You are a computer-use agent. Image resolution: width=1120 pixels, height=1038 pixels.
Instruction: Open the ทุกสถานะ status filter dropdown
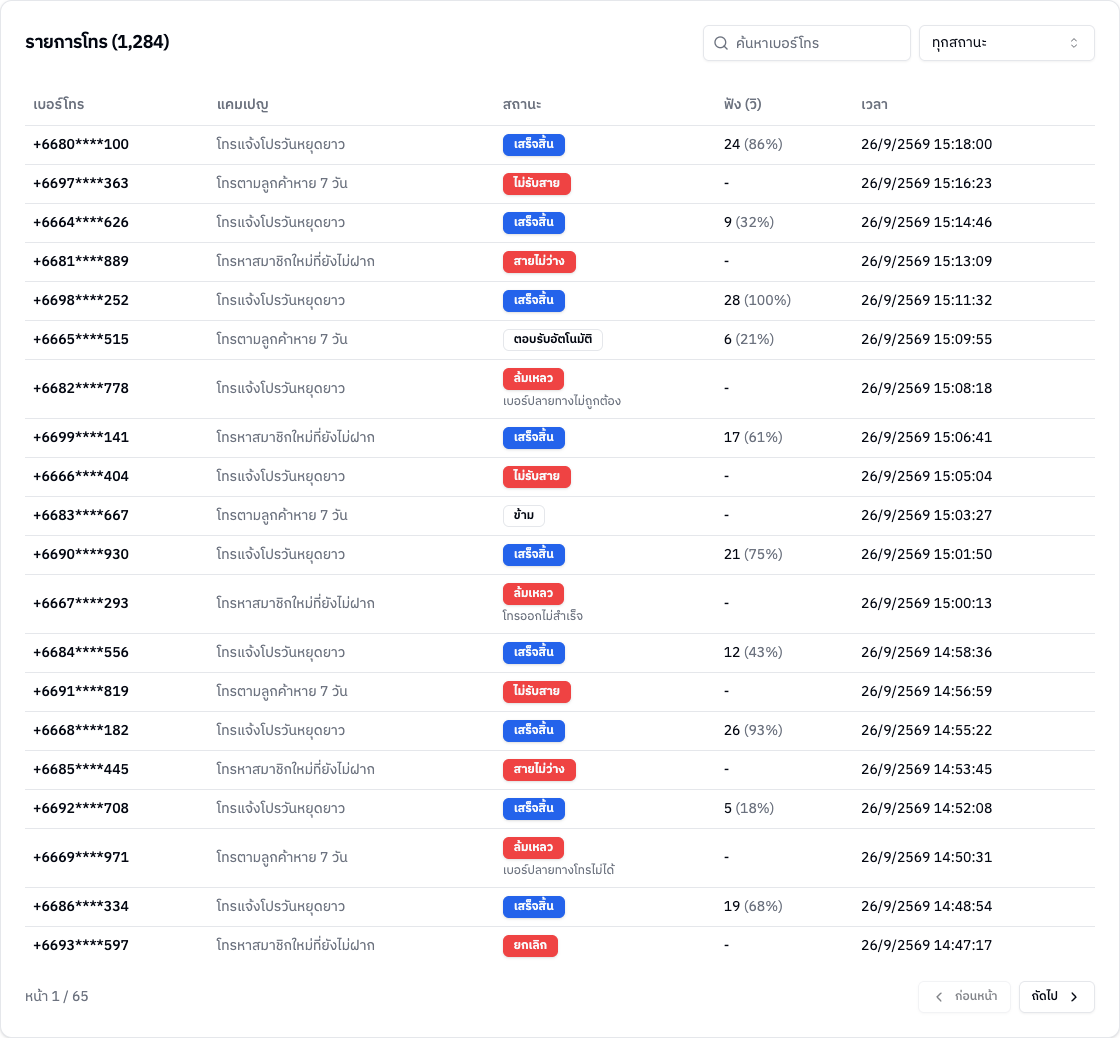pos(1006,43)
